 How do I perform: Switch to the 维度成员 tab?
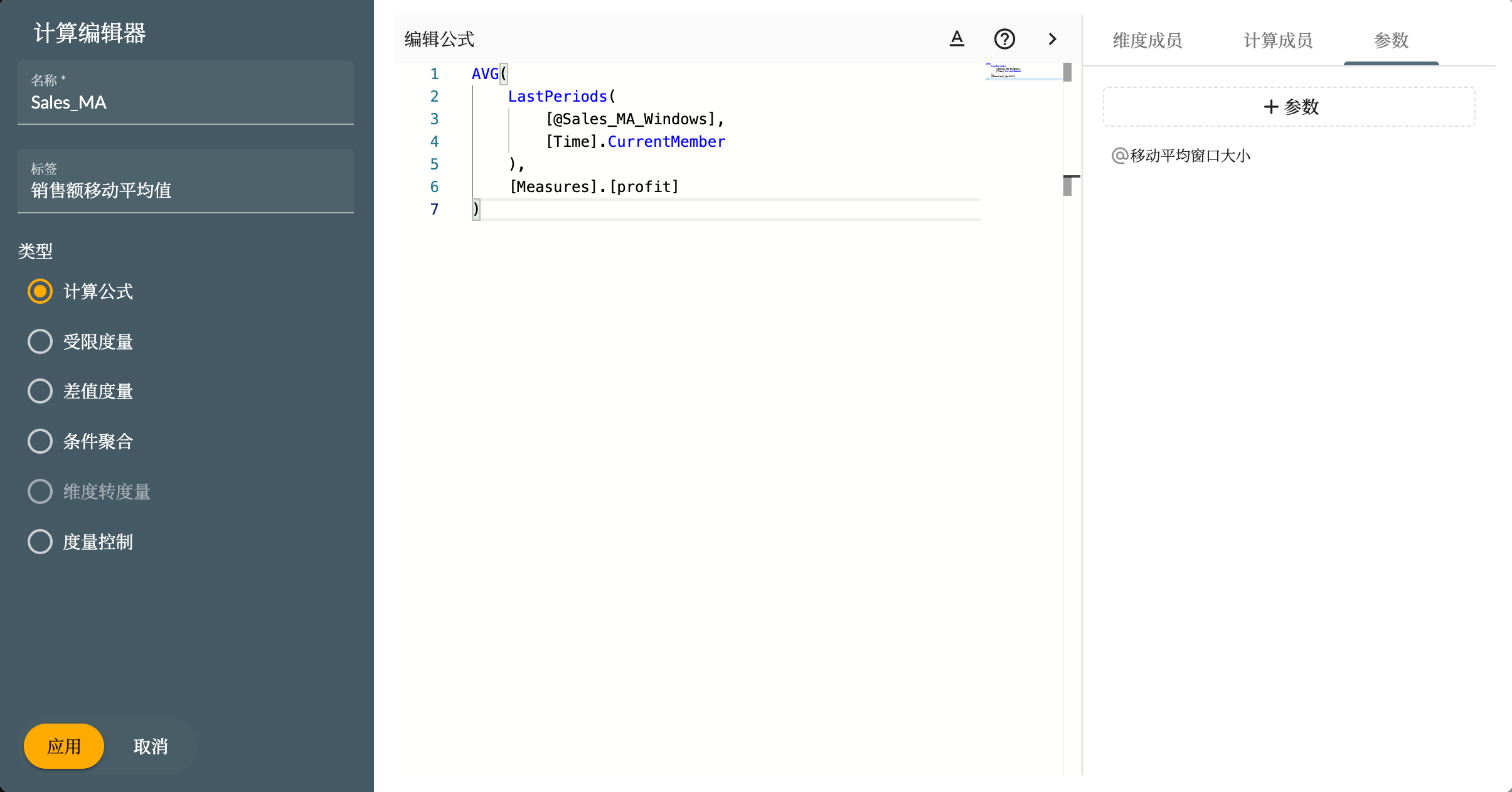[1147, 41]
